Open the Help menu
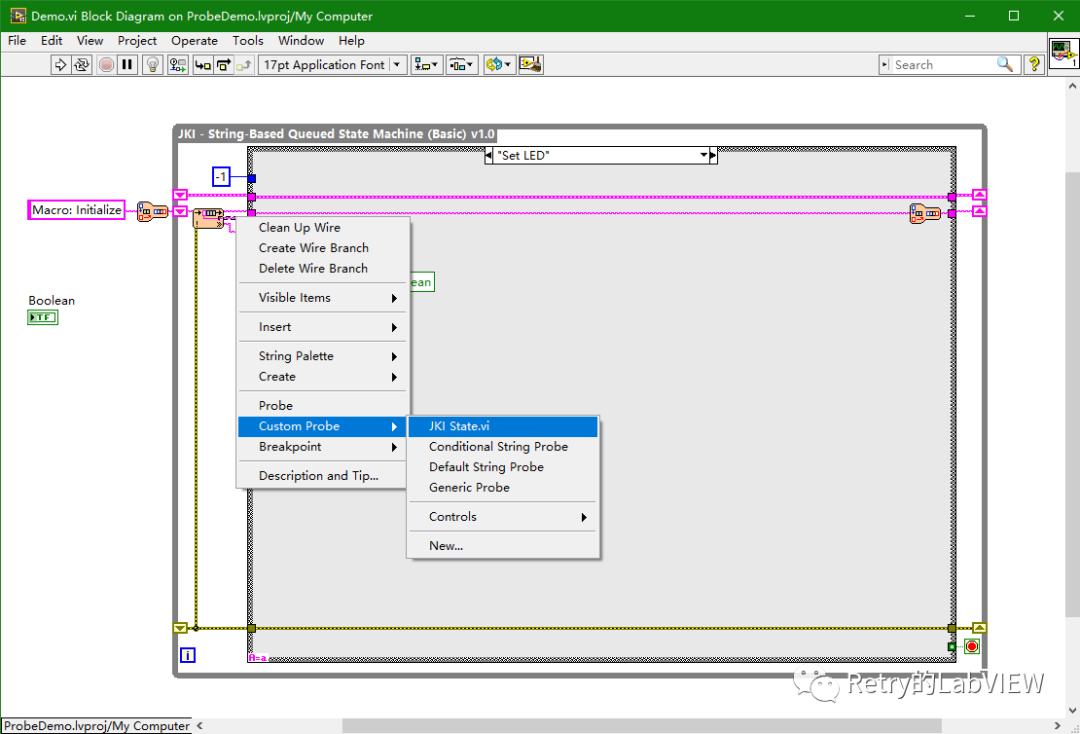This screenshot has height=734, width=1080. pyautogui.click(x=351, y=41)
